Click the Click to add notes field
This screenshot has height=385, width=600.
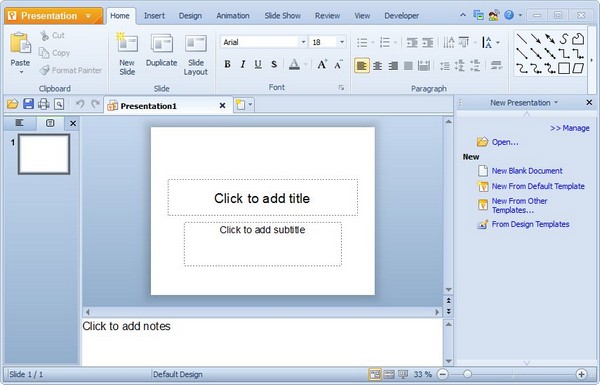[262, 342]
